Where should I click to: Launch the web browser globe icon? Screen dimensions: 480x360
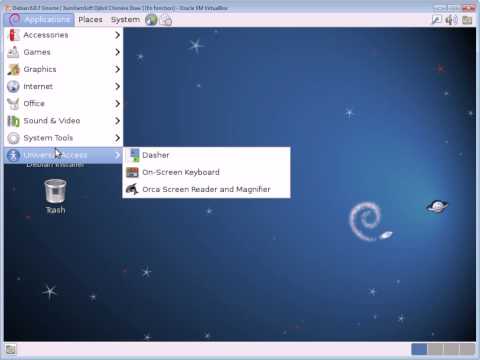pos(151,20)
